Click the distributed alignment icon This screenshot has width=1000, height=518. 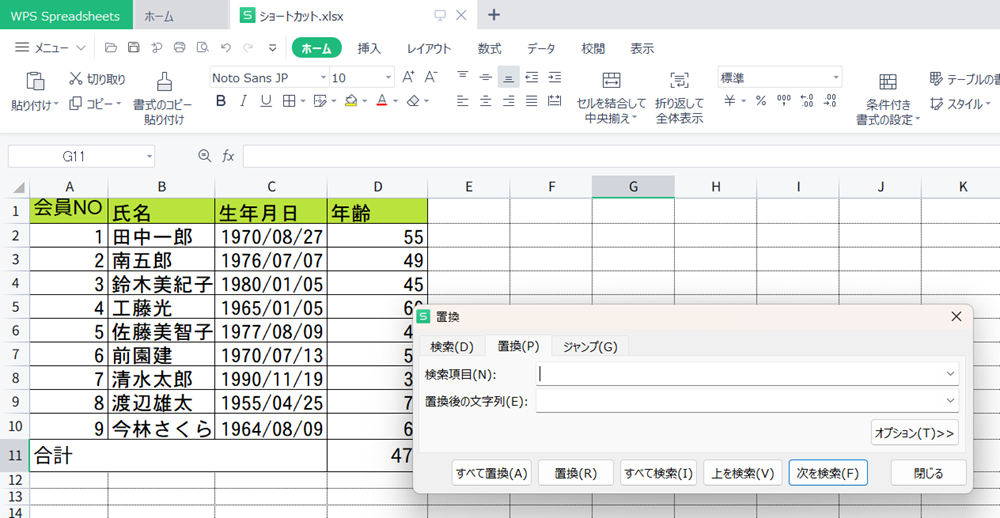click(555, 101)
